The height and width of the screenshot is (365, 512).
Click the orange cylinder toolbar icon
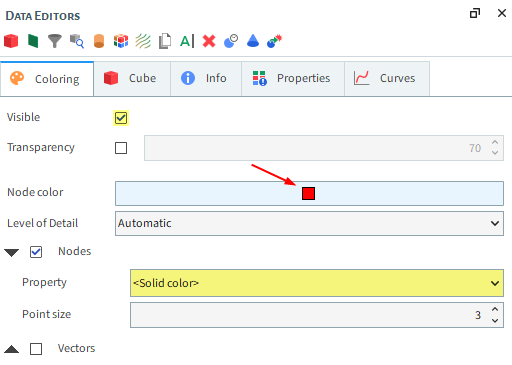point(99,41)
